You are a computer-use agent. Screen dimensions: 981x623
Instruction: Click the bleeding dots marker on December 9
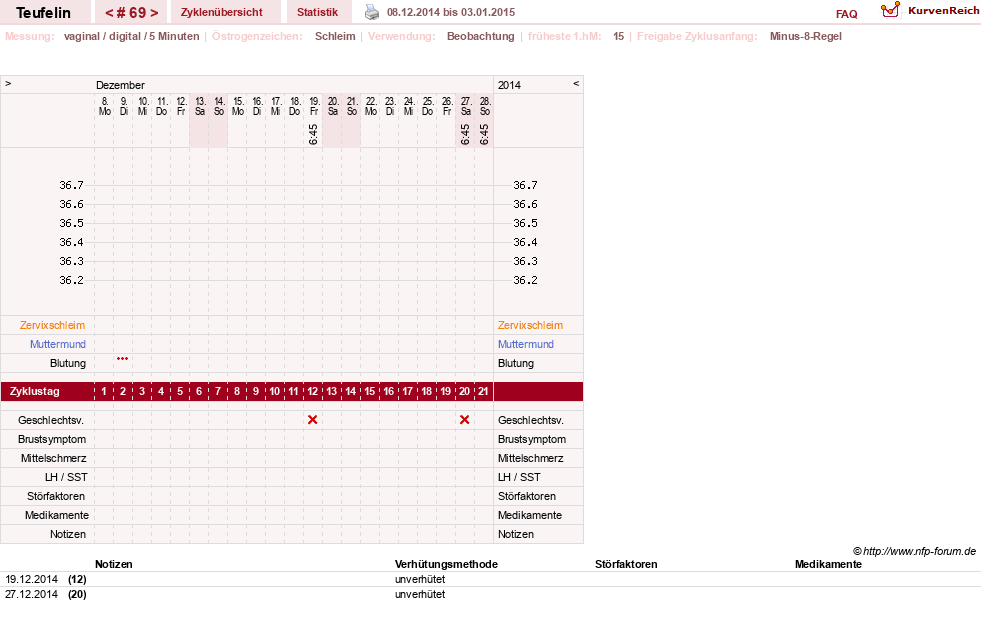pyautogui.click(x=123, y=358)
